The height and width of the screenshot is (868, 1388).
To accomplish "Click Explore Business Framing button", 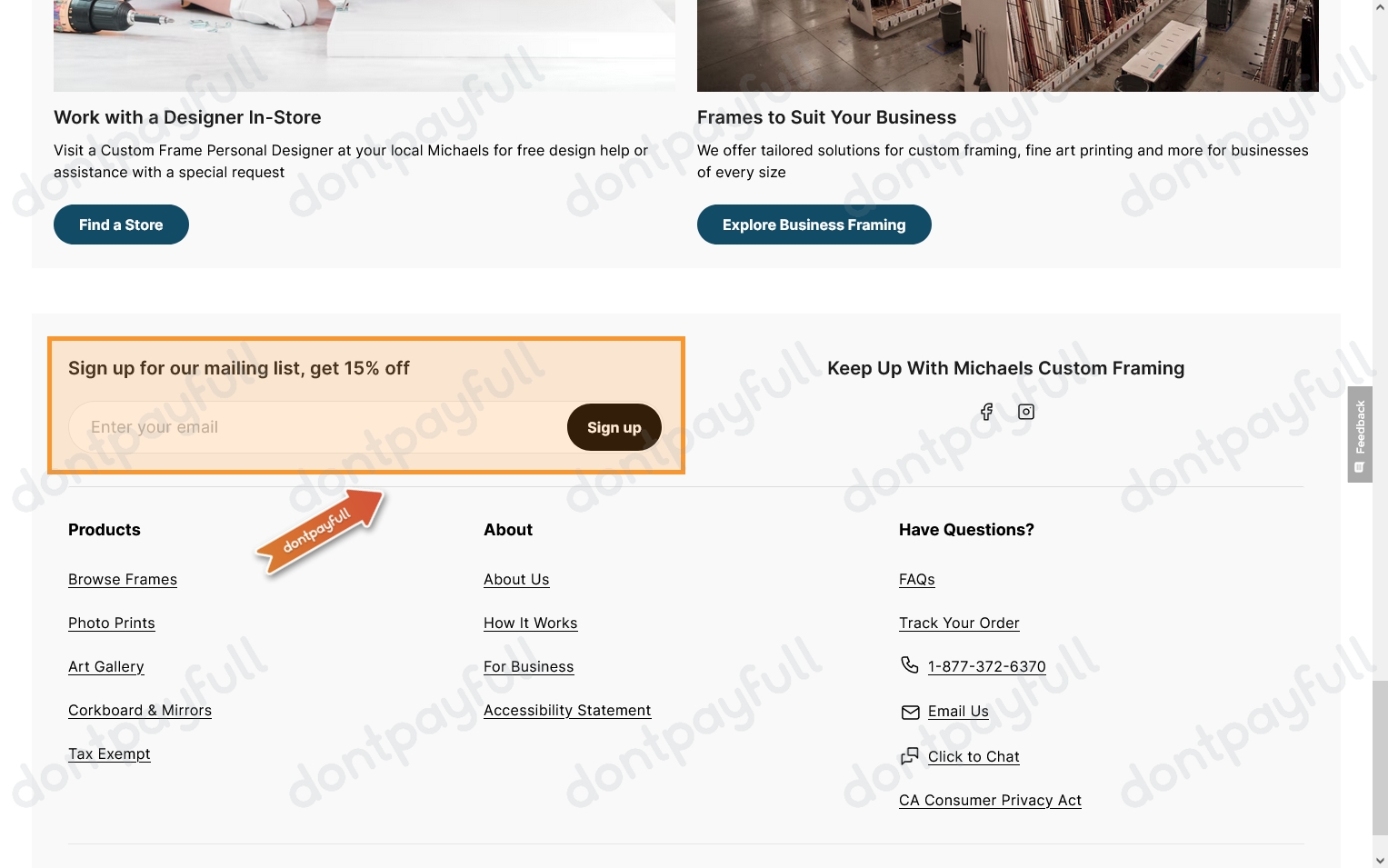I will (x=814, y=224).
